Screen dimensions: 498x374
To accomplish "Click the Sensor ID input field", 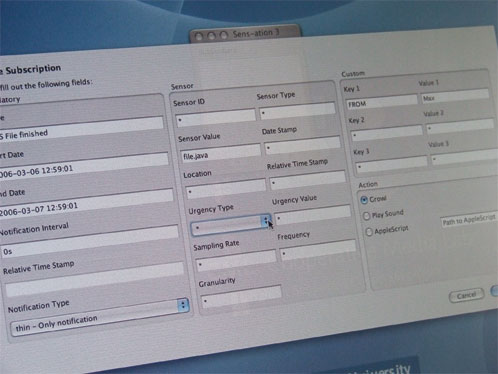I will (x=215, y=118).
